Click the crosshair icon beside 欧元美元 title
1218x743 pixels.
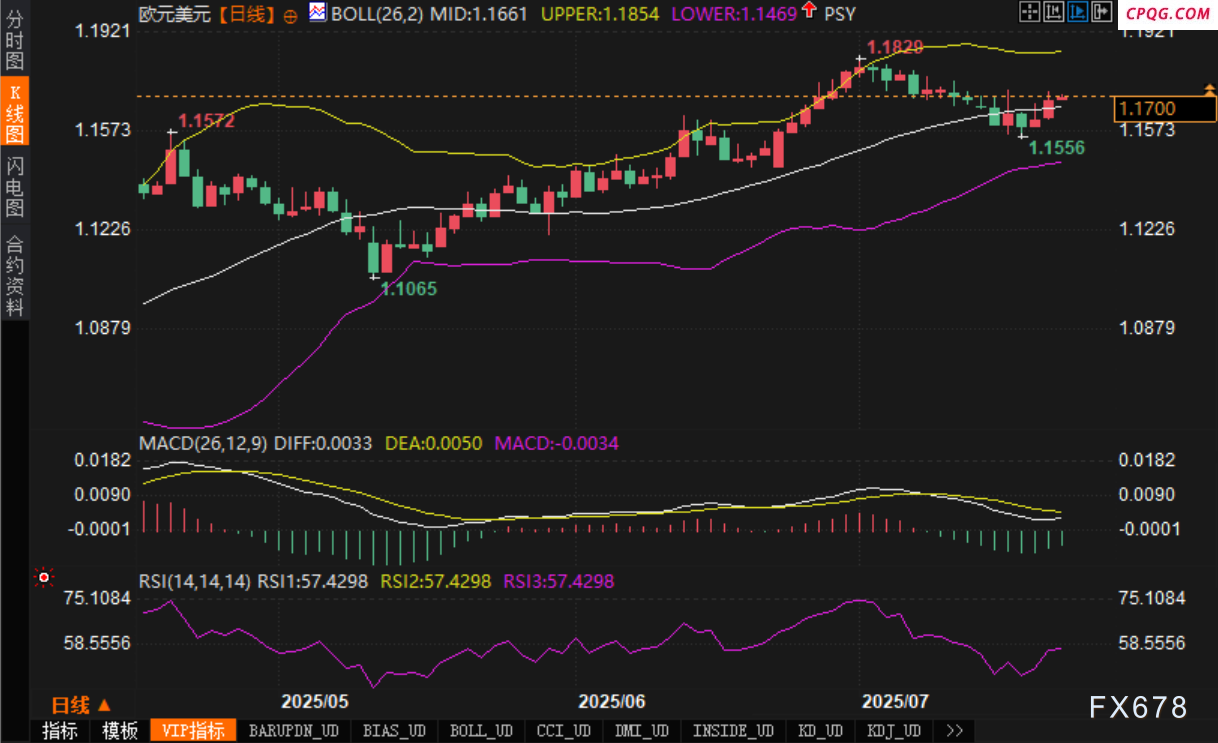pyautogui.click(x=290, y=15)
